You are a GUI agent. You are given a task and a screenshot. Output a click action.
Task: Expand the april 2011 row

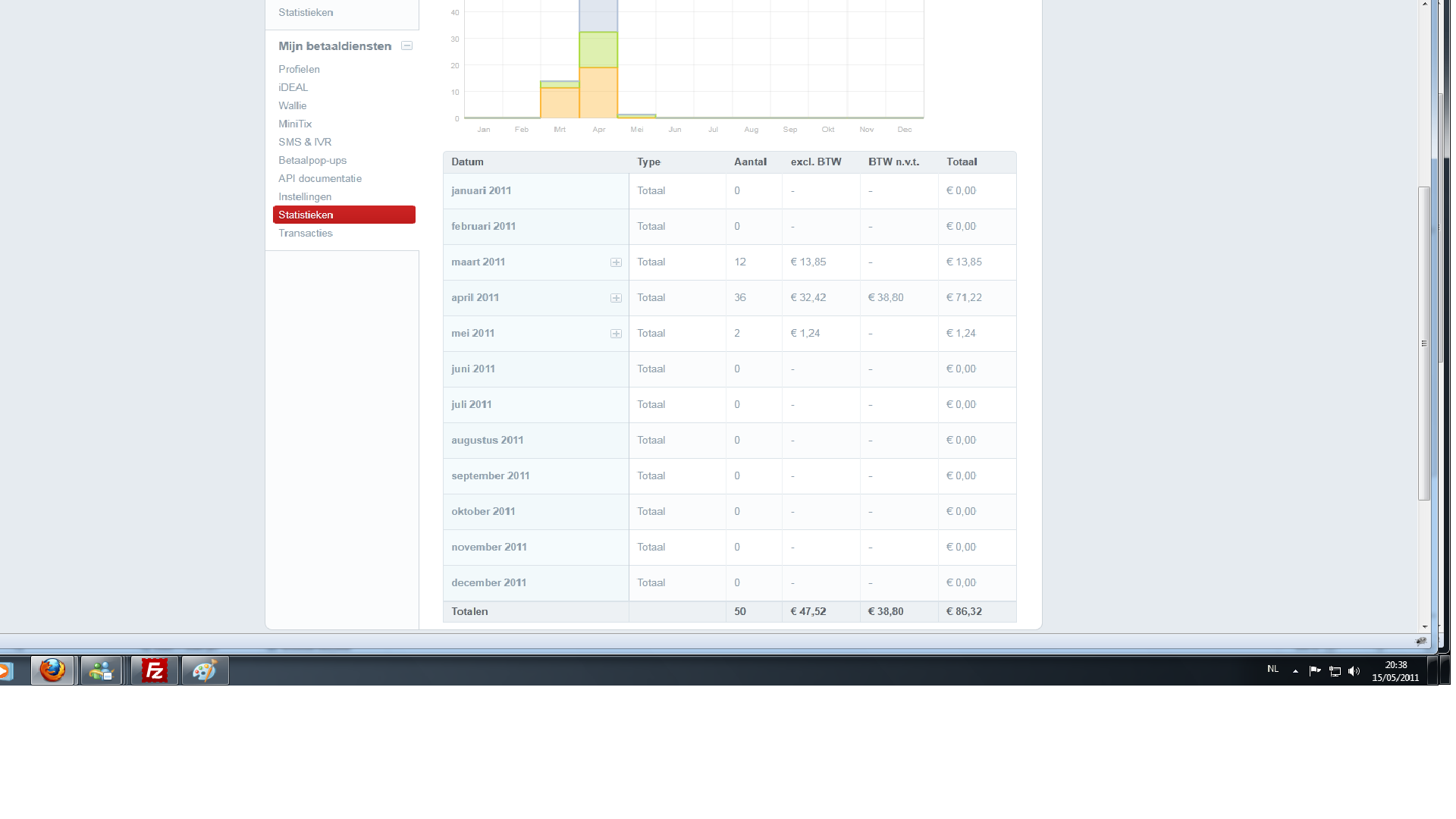[x=616, y=298]
